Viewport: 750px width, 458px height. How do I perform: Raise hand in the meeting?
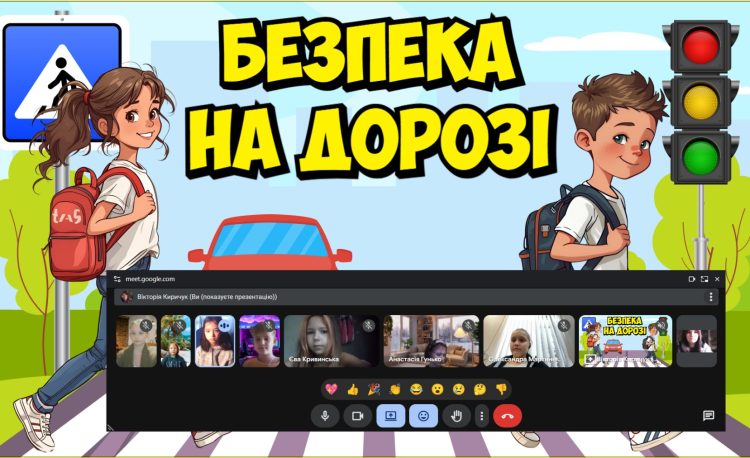456,416
